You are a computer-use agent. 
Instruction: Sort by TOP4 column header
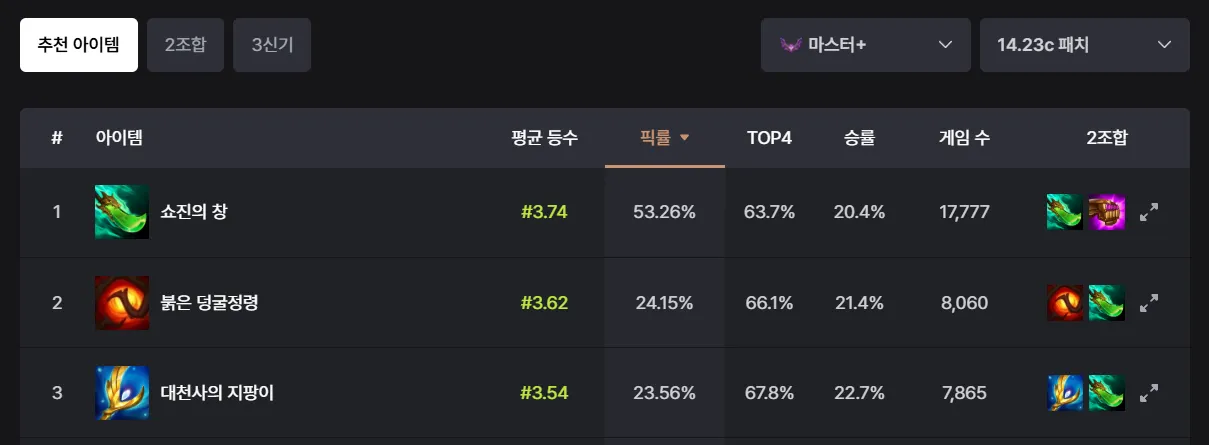pyautogui.click(x=770, y=138)
